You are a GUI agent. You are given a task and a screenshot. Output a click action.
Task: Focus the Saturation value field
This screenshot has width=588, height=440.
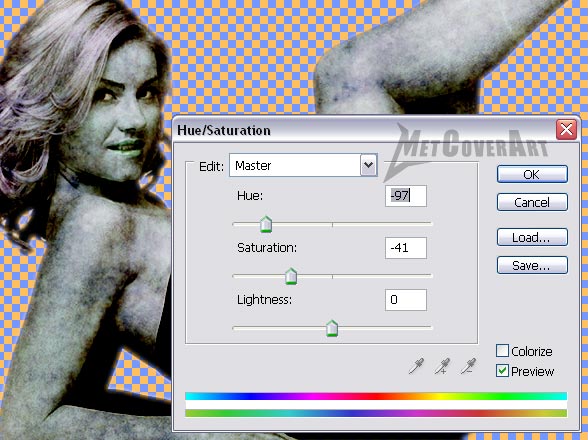pos(406,248)
